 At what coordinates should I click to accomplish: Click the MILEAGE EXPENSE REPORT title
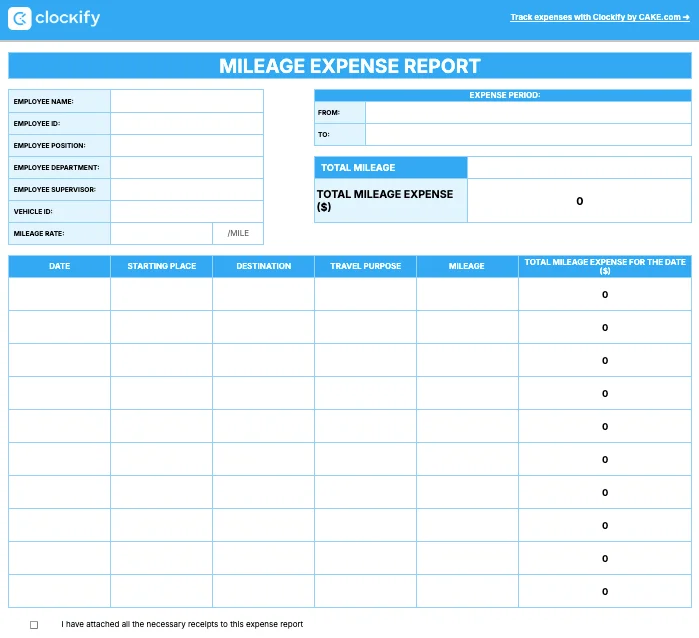[350, 66]
